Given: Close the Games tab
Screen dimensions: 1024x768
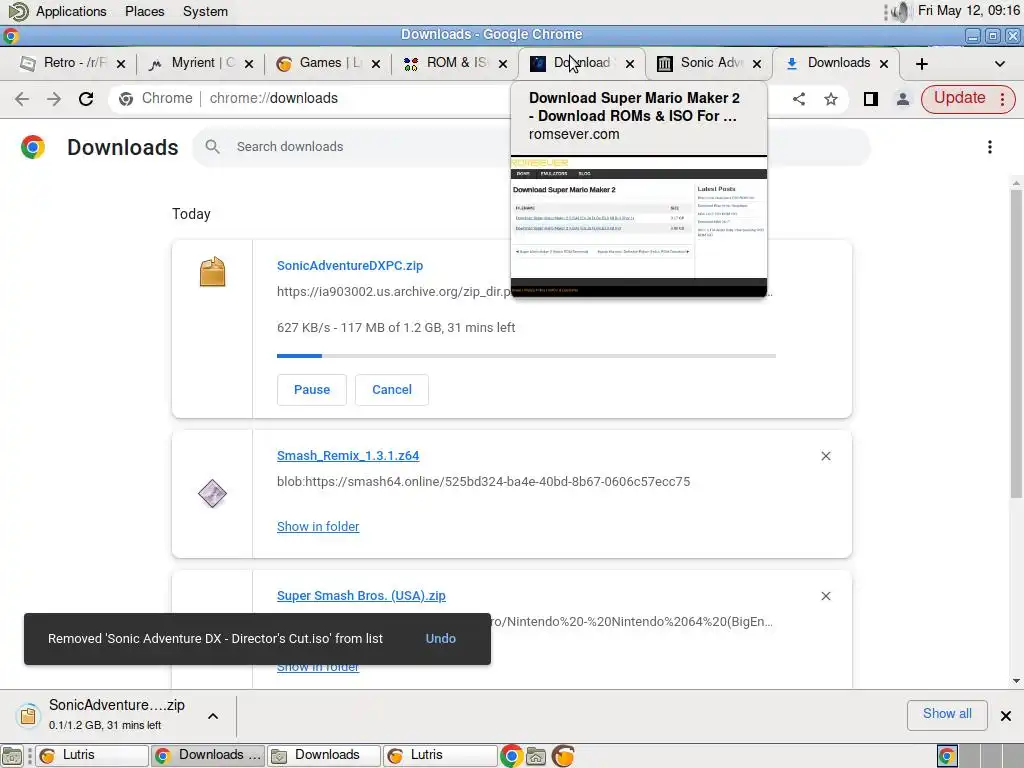Looking at the screenshot, I should (376, 63).
